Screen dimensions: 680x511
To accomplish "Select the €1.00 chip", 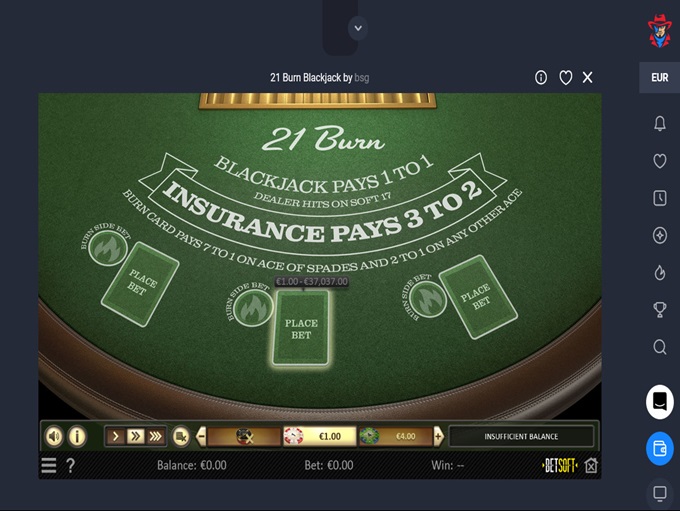I will click(x=320, y=436).
